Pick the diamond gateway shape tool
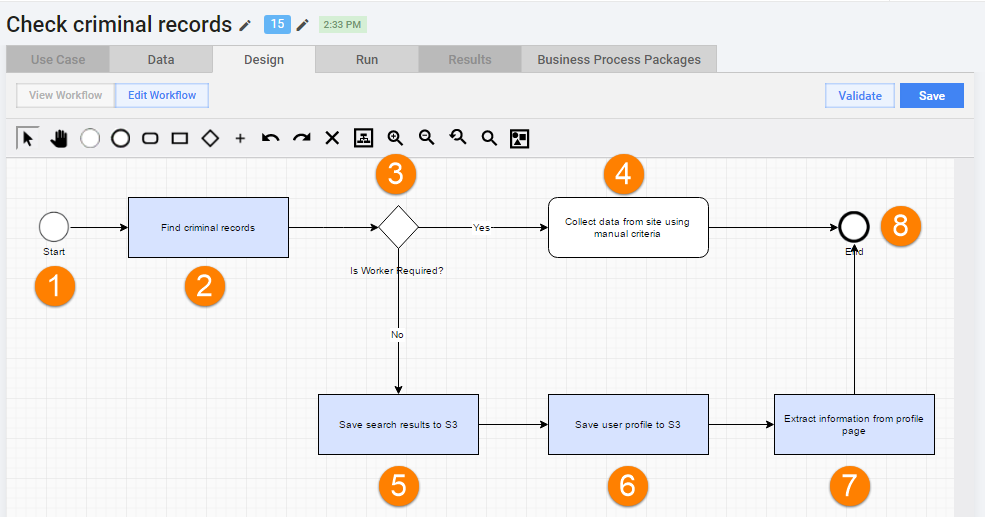The height and width of the screenshot is (517, 985). 210,138
